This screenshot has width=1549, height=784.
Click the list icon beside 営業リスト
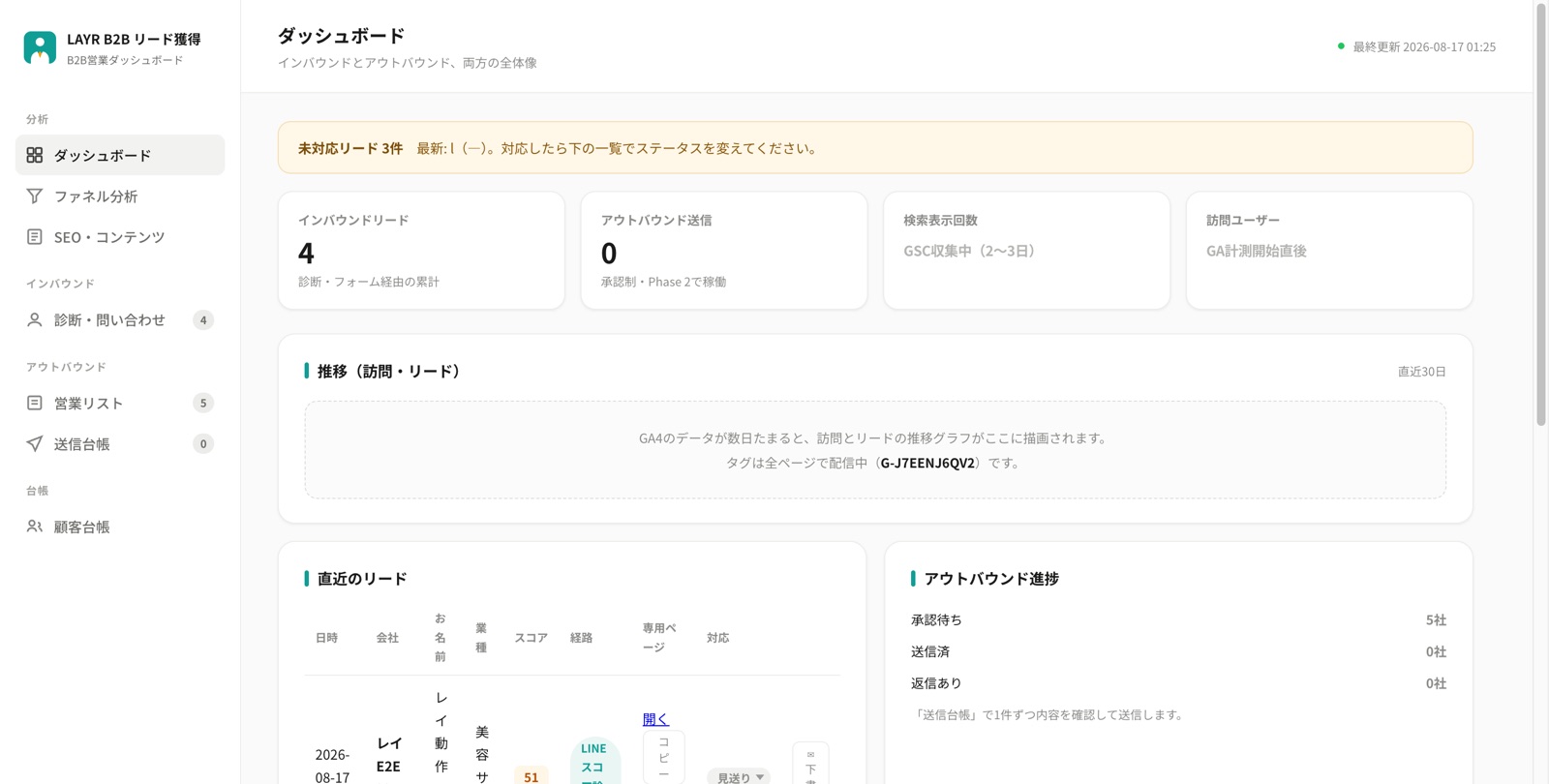(35, 403)
